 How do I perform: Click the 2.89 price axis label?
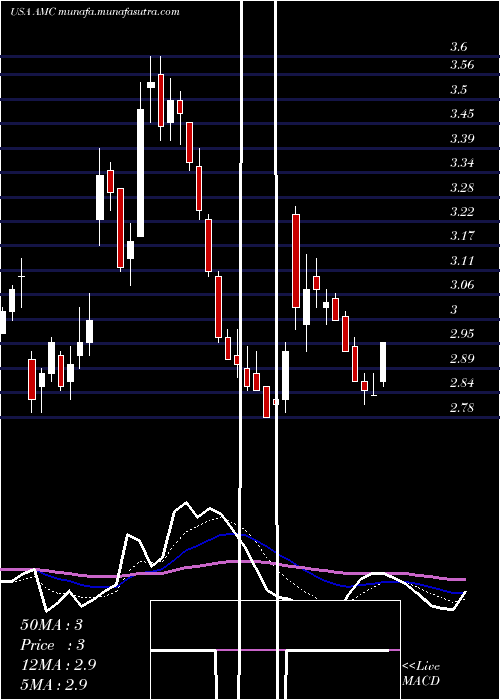461,358
